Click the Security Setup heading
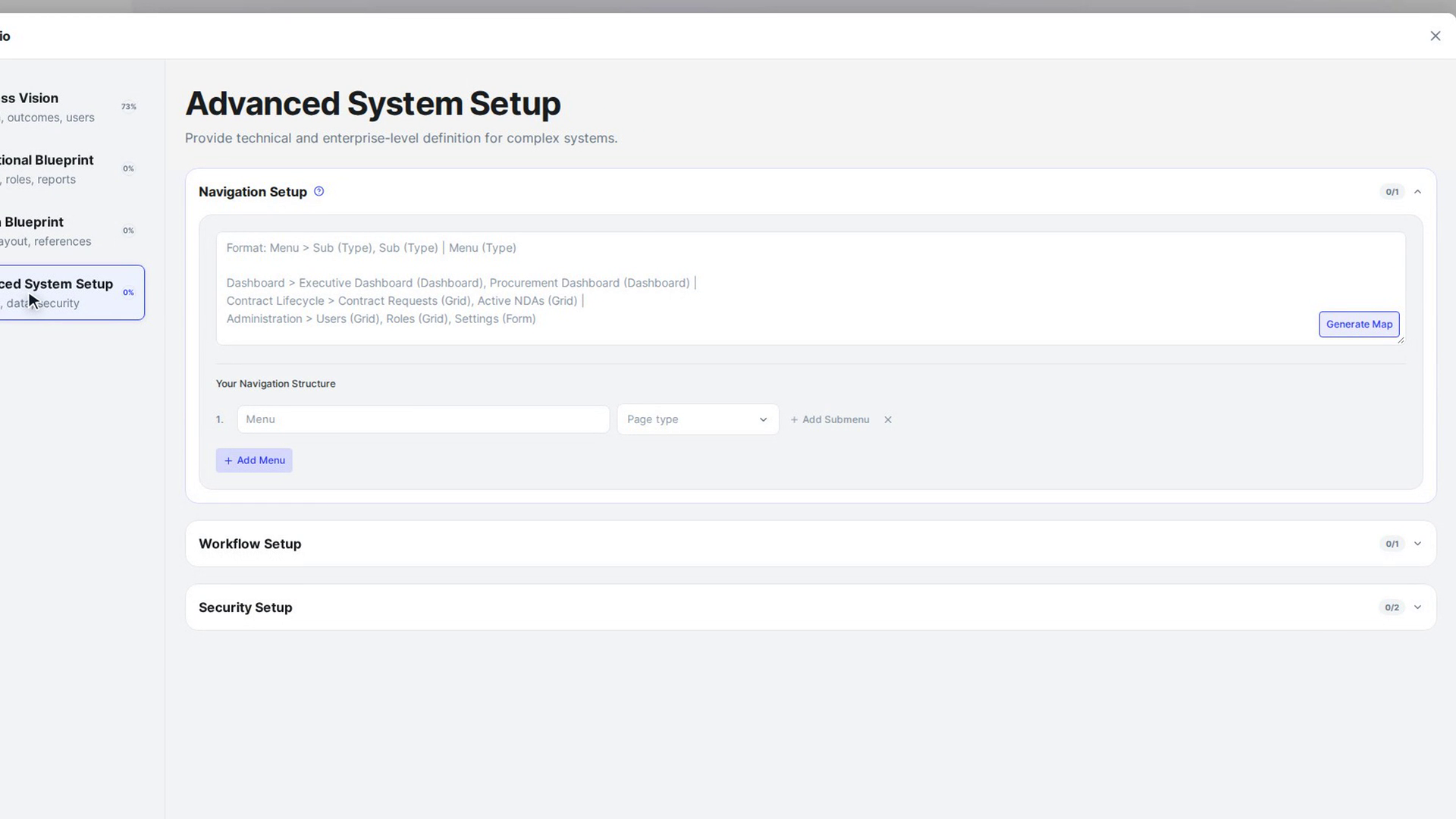The image size is (1456, 819). coord(245,607)
